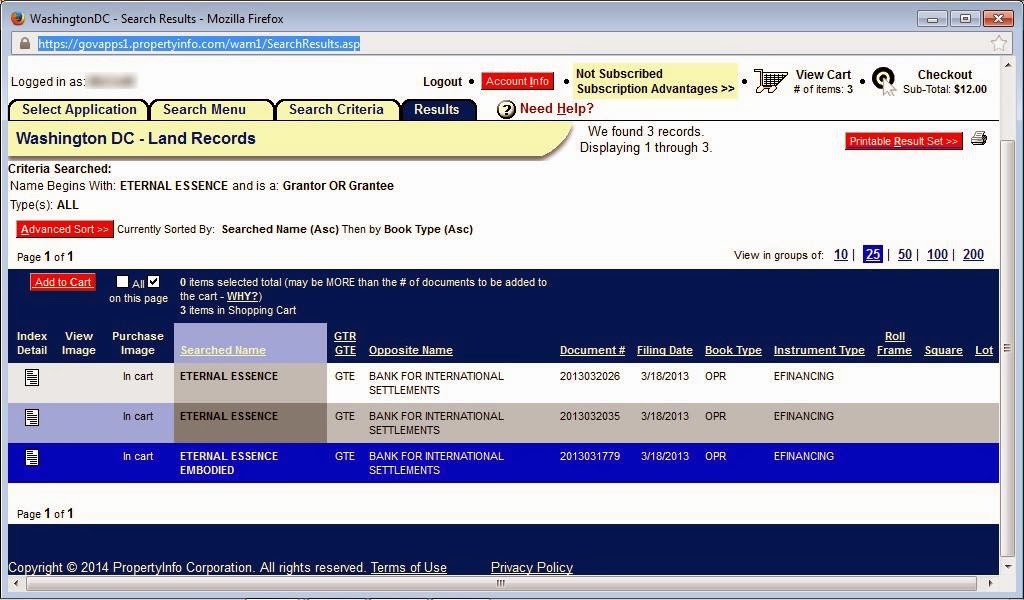Click horizontal scrollbar right arrow
Viewport: 1024px width, 600px height.
point(990,583)
